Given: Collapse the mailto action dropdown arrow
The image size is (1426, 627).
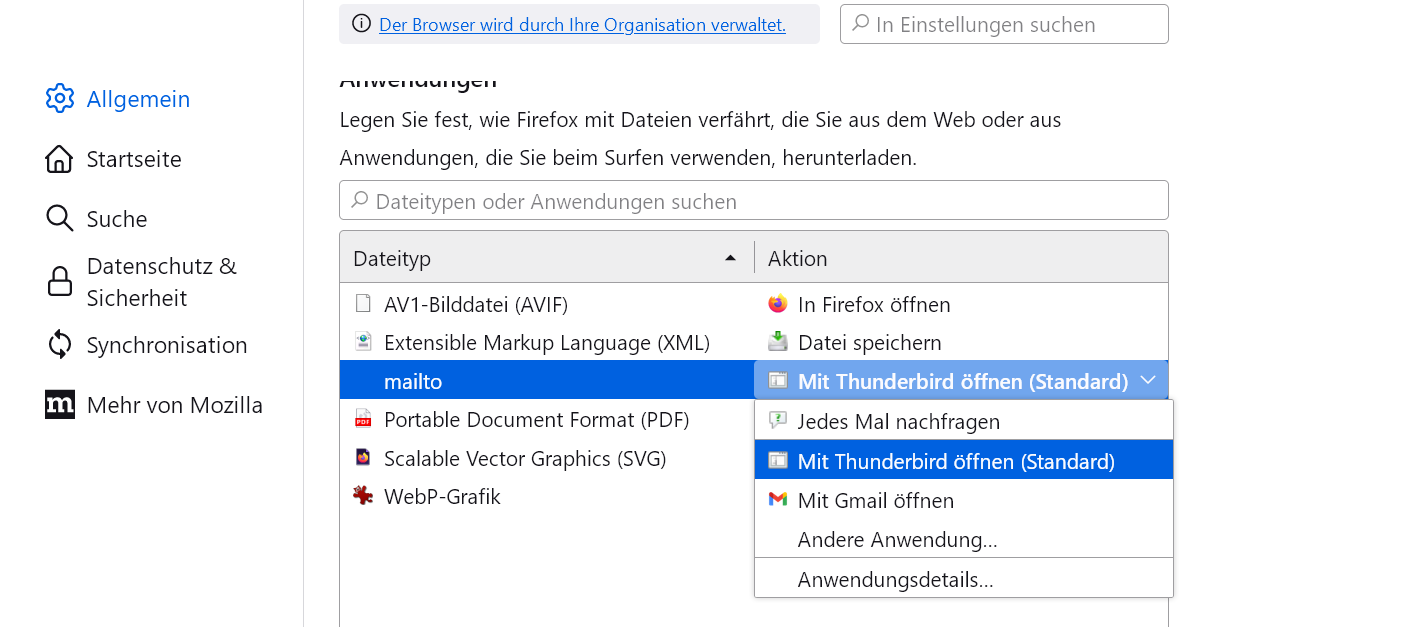Looking at the screenshot, I should (1148, 381).
